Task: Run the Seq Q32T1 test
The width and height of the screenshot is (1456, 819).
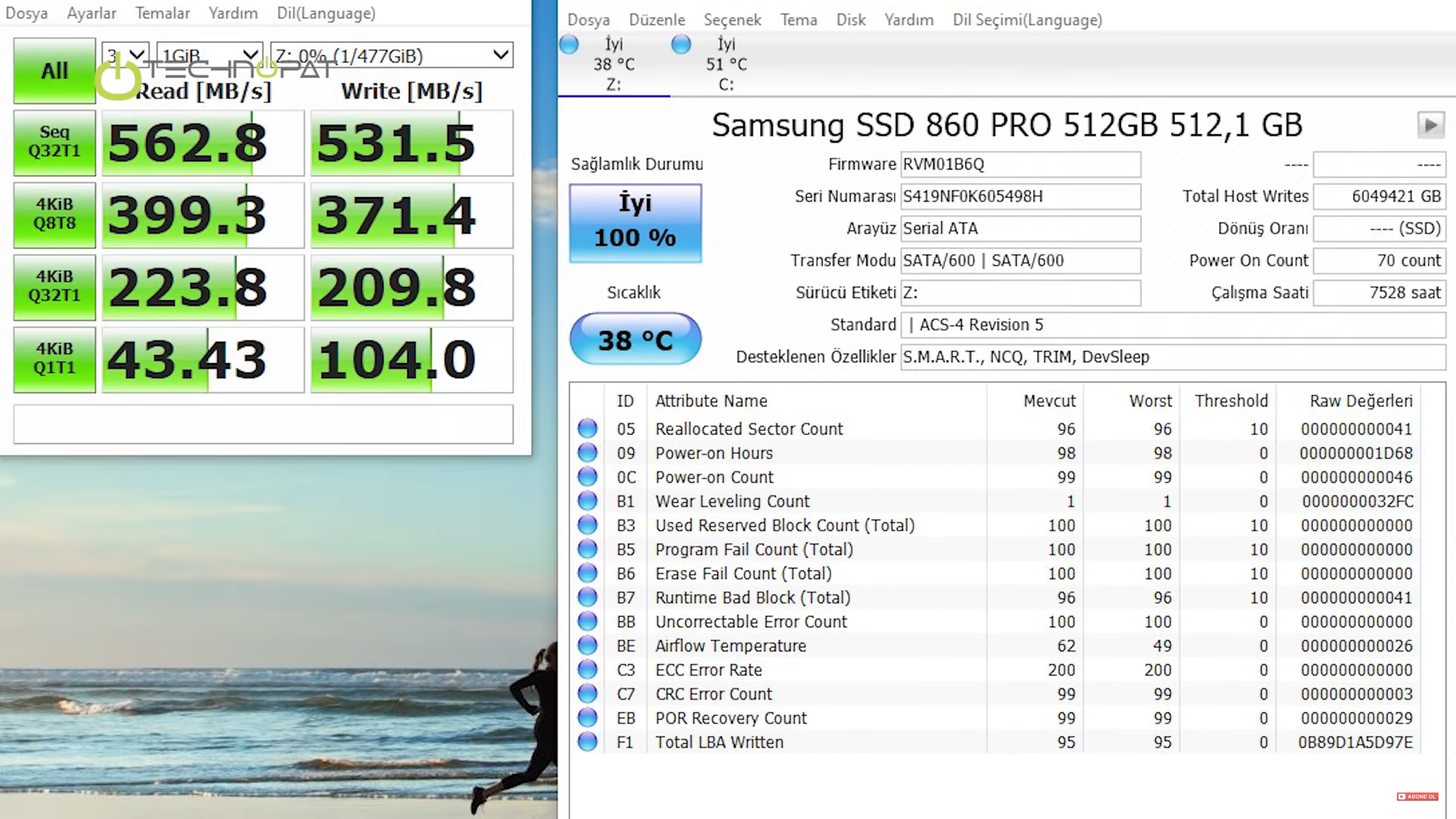Action: pyautogui.click(x=55, y=143)
